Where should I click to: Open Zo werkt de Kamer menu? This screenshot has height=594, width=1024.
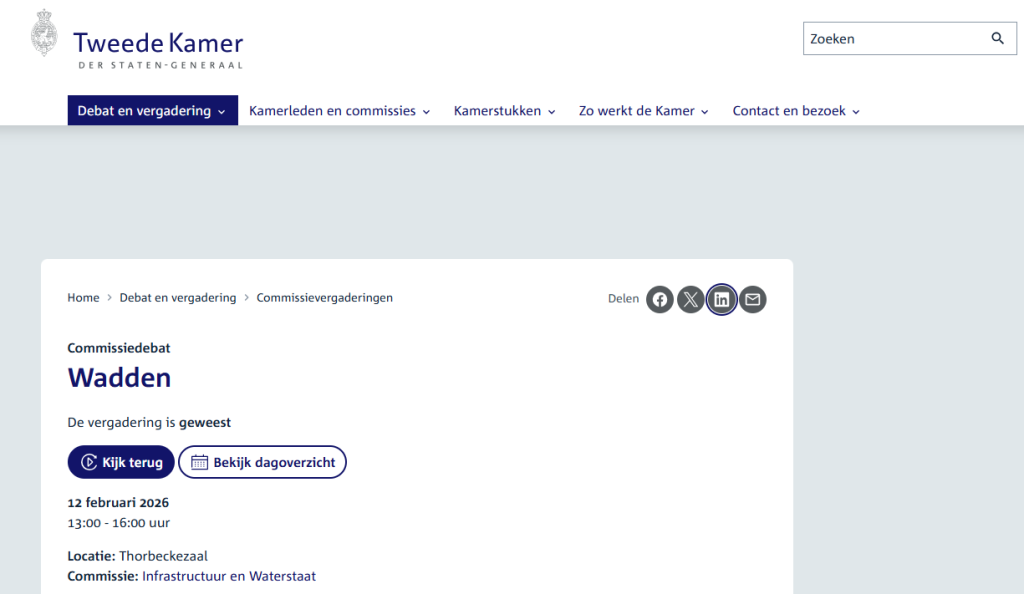[x=643, y=111]
